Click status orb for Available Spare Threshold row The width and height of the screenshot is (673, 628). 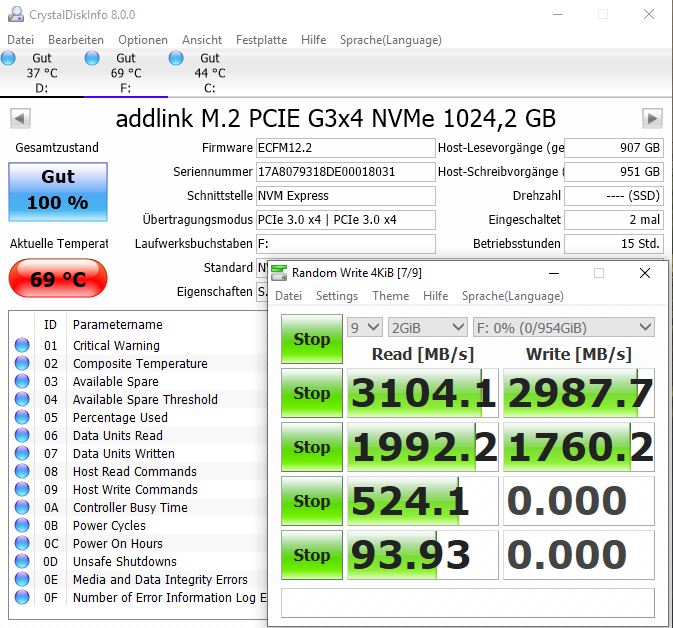[x=22, y=399]
